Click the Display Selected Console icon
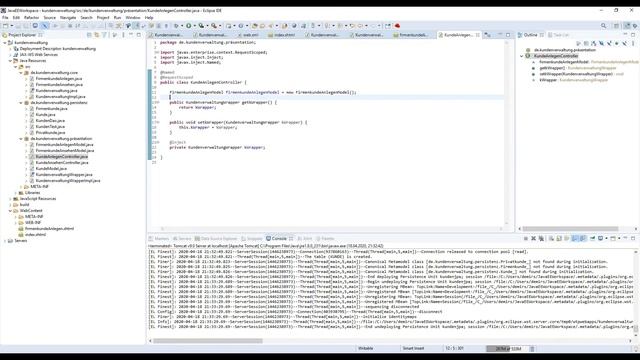Viewport: 640px width, 360px height. click(601, 238)
